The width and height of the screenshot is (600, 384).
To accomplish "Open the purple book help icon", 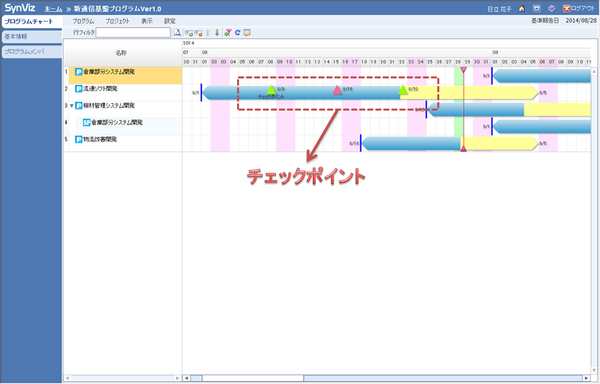I will pos(551,9).
